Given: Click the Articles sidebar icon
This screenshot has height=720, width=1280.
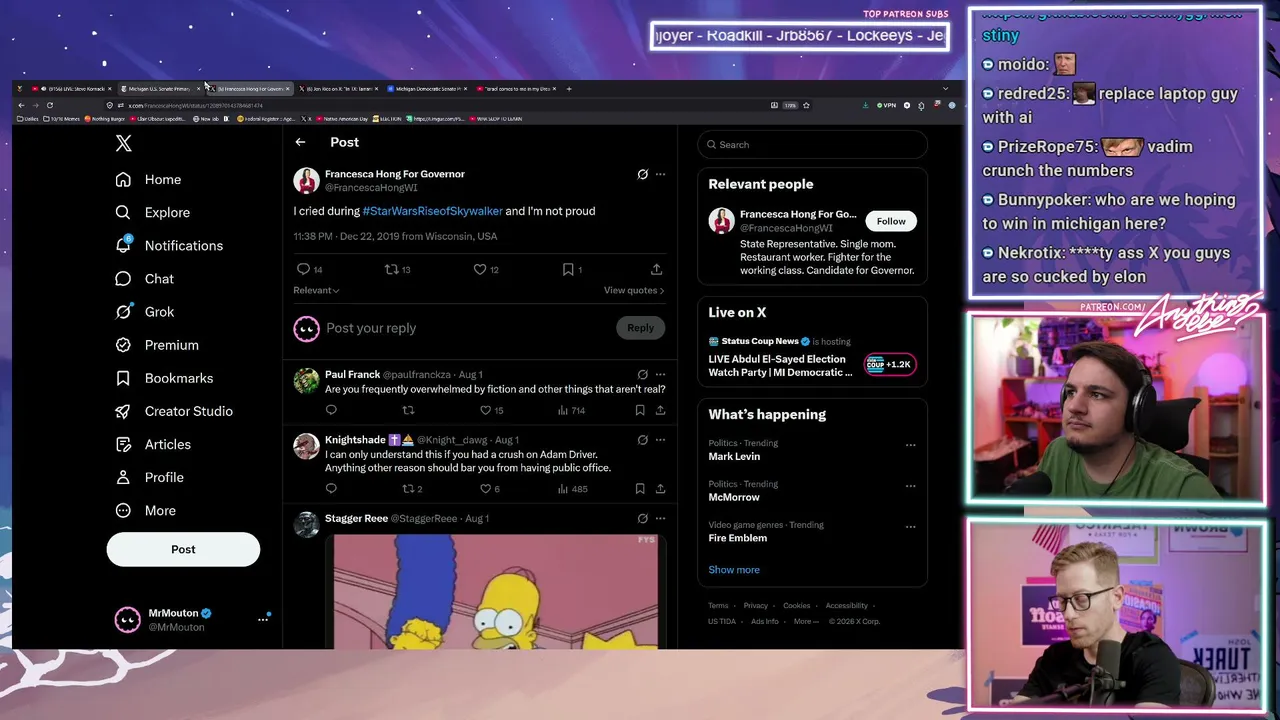Looking at the screenshot, I should coord(123,444).
